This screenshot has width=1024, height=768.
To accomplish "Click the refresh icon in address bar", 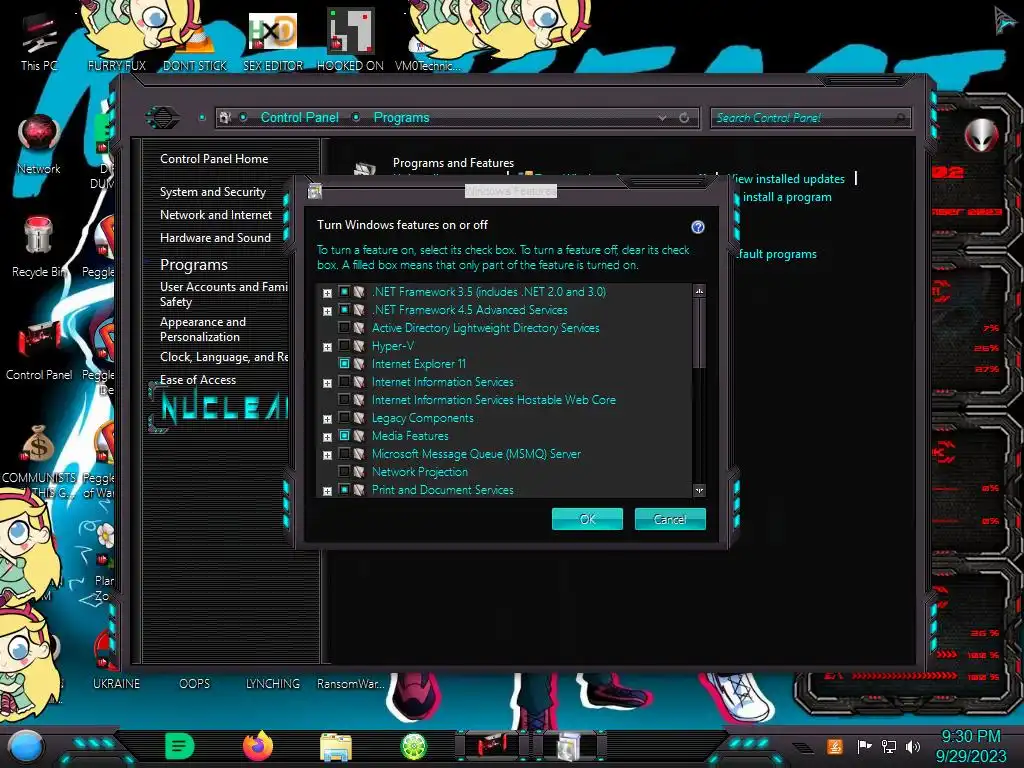I will point(684,118).
